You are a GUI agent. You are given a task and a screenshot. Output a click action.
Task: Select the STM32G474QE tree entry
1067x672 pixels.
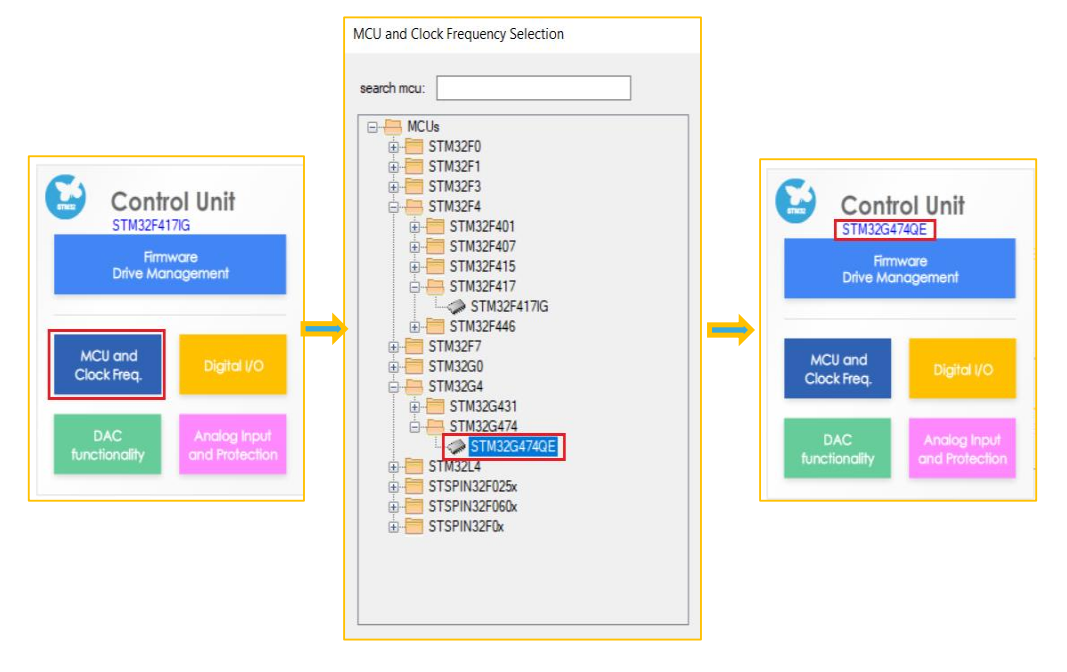coord(513,447)
